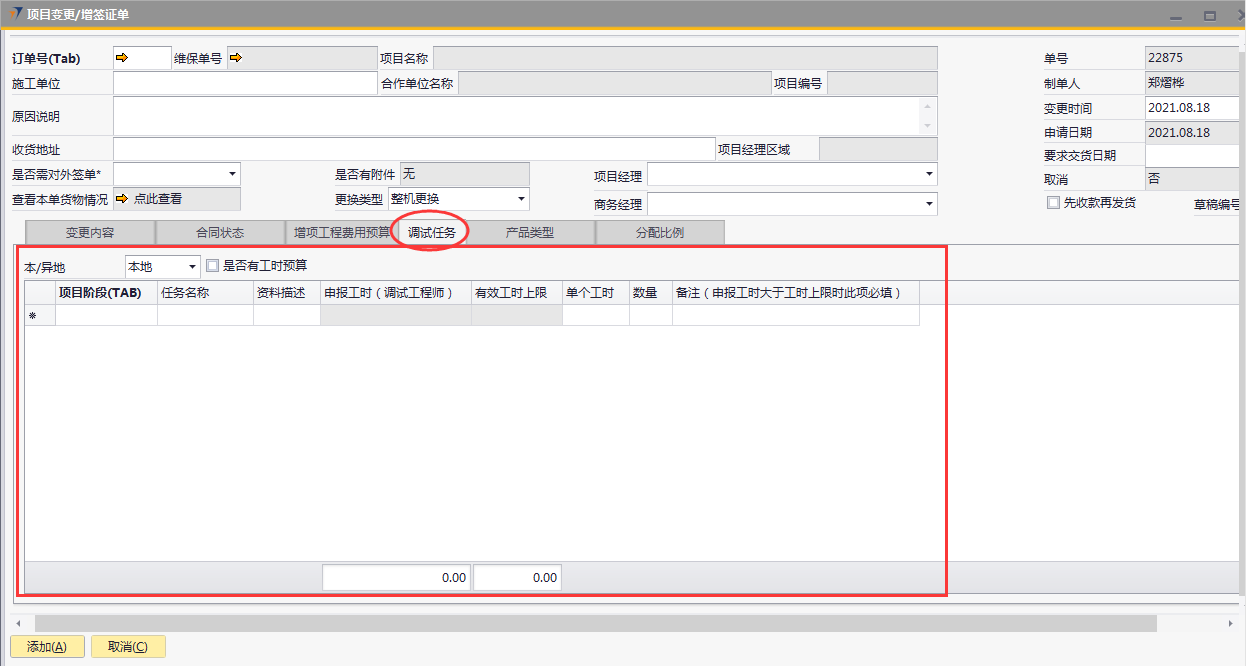Expand the 项目经理 dropdown list
1246x666 pixels.
(x=929, y=175)
